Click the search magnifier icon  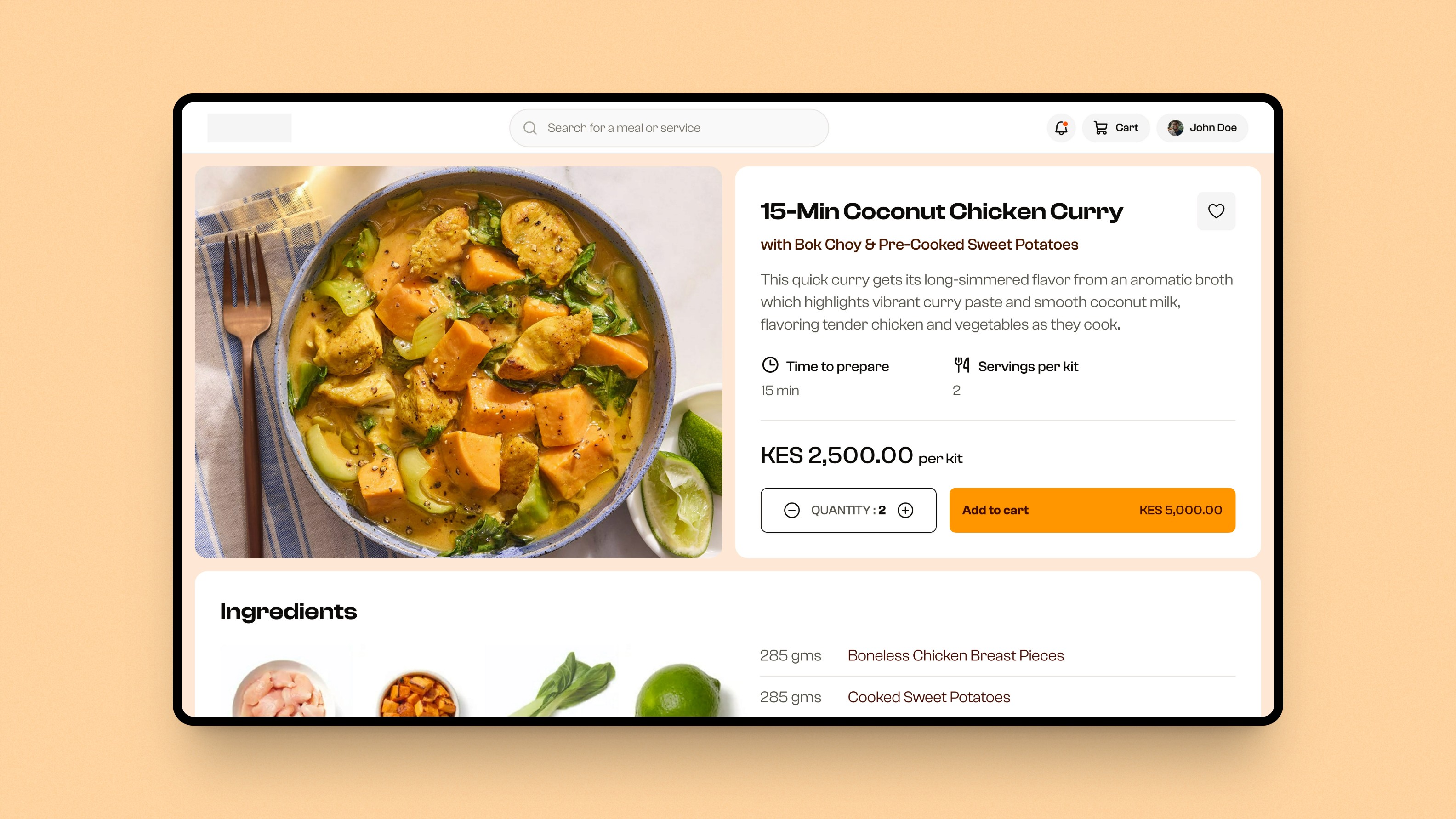pos(529,128)
